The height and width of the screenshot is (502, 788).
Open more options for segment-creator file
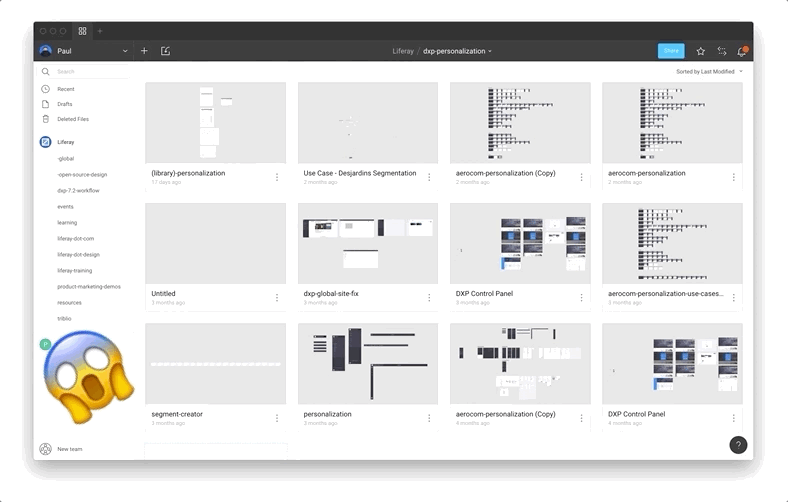pyautogui.click(x=277, y=417)
